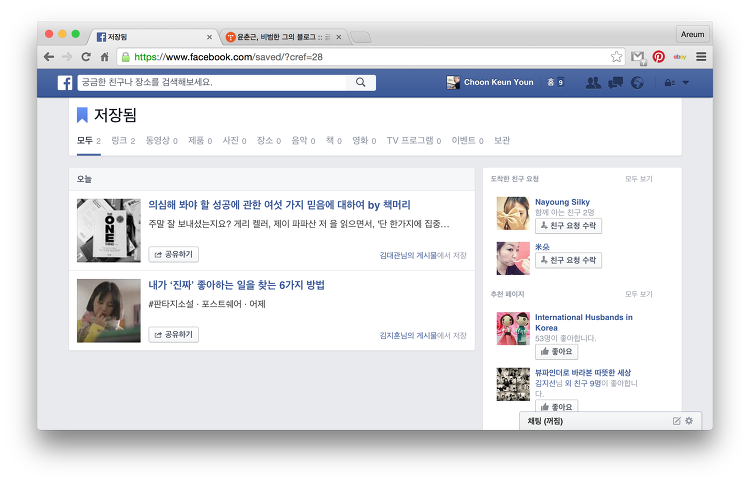
Task: Select the 링크 saved filter
Action: [x=123, y=141]
